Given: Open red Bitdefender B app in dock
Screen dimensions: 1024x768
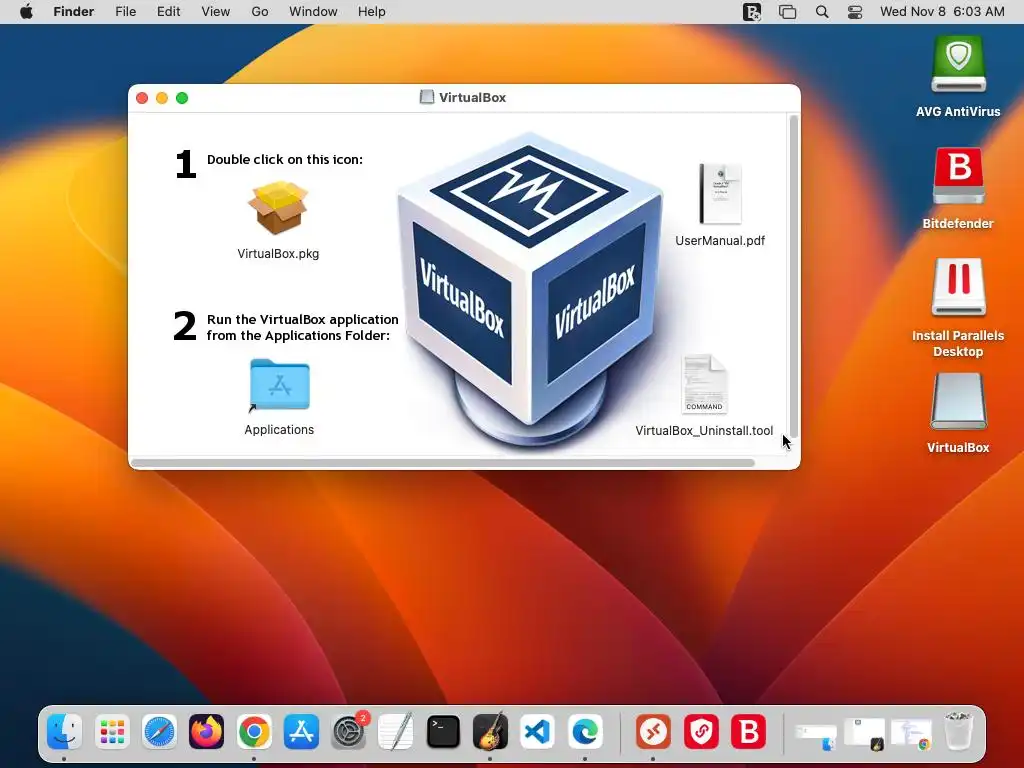Looking at the screenshot, I should (x=748, y=731).
